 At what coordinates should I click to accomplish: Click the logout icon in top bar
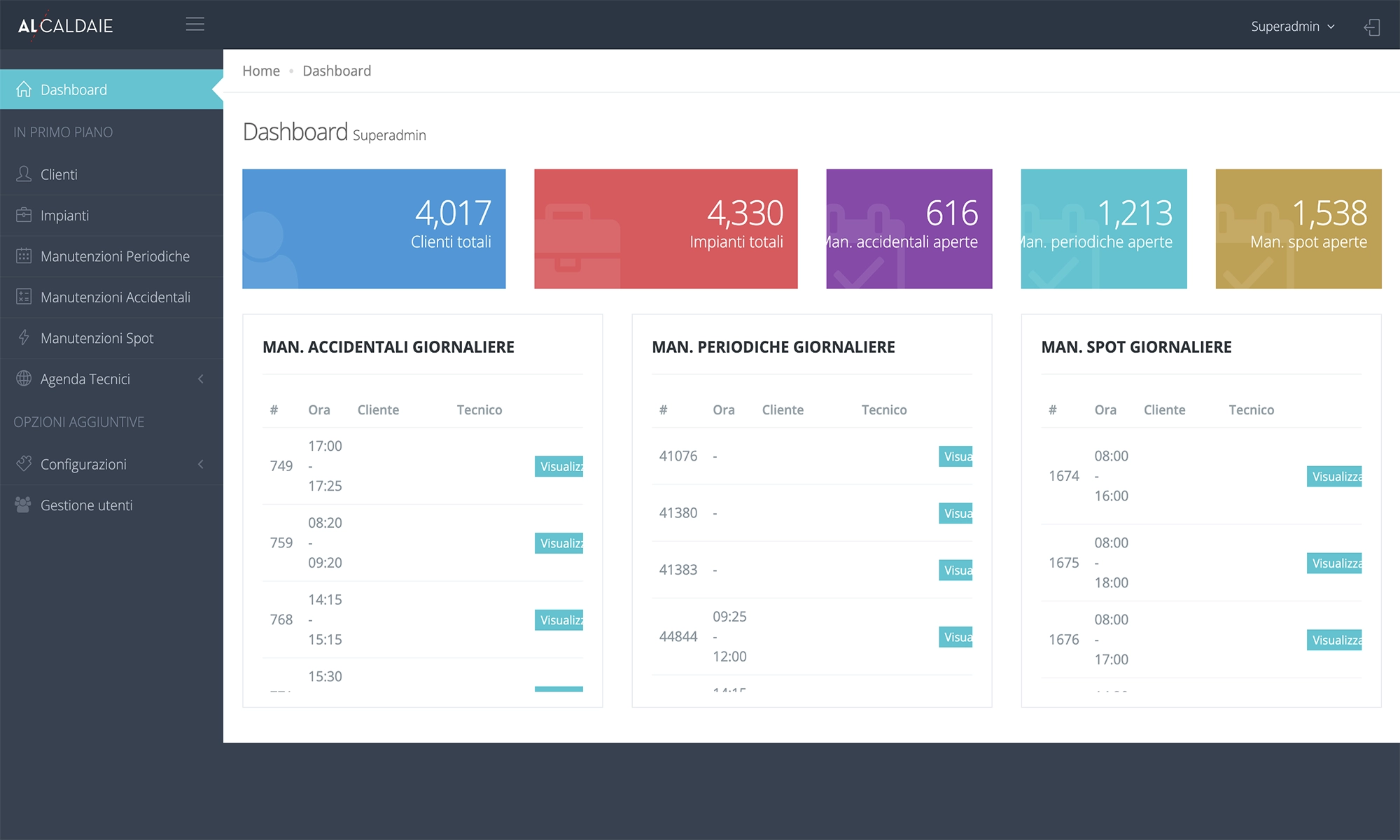pos(1372,27)
